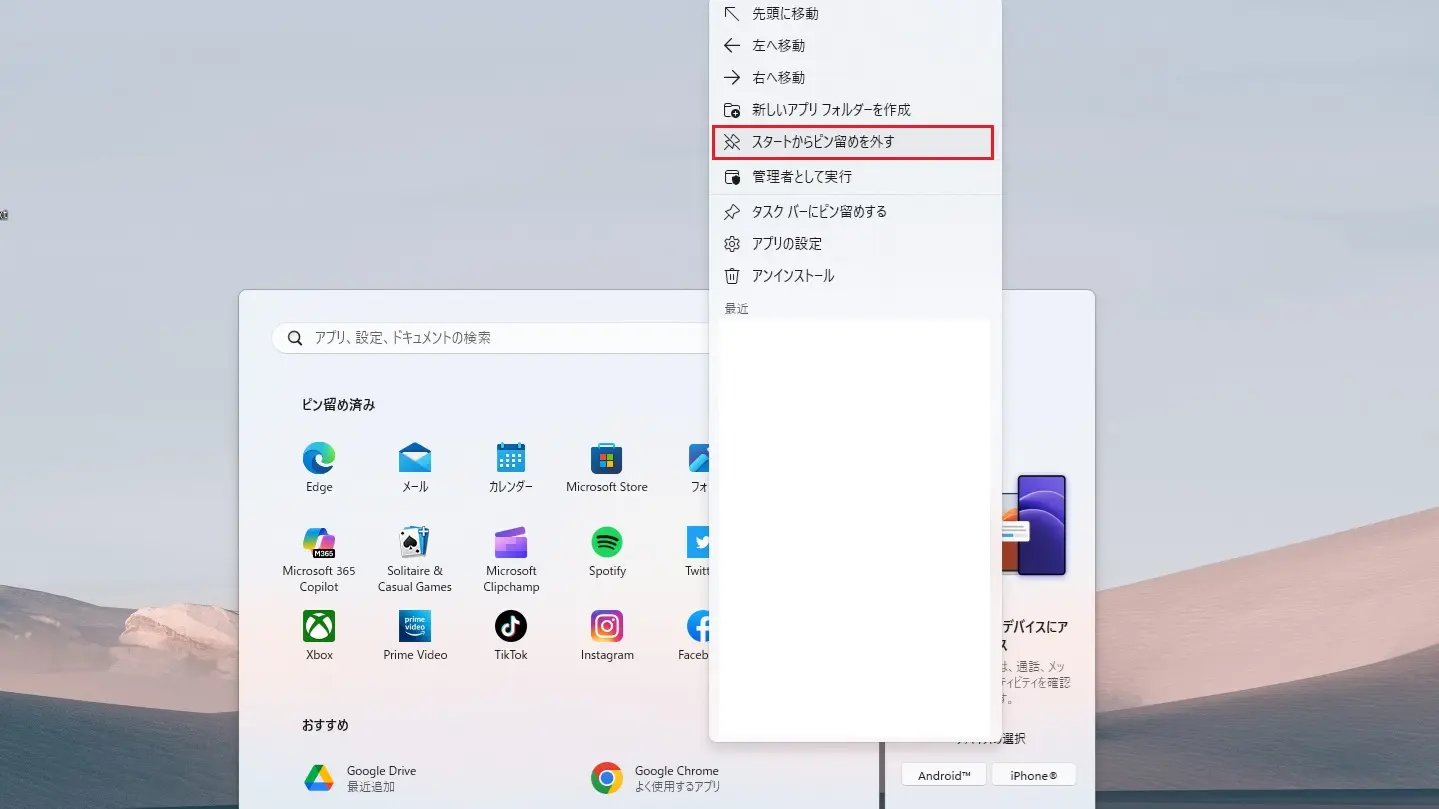Click スタートからピン留めを外す
The width and height of the screenshot is (1439, 809).
853,142
